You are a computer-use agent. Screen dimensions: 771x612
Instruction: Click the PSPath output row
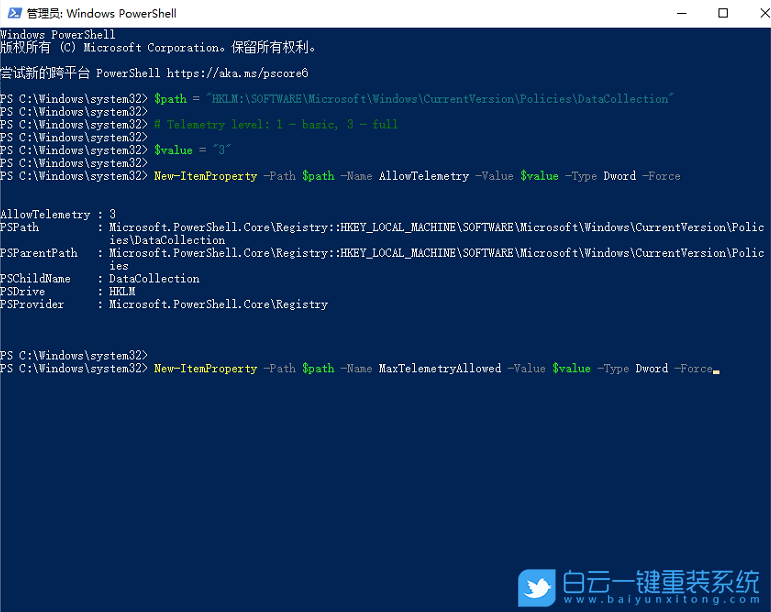click(382, 233)
